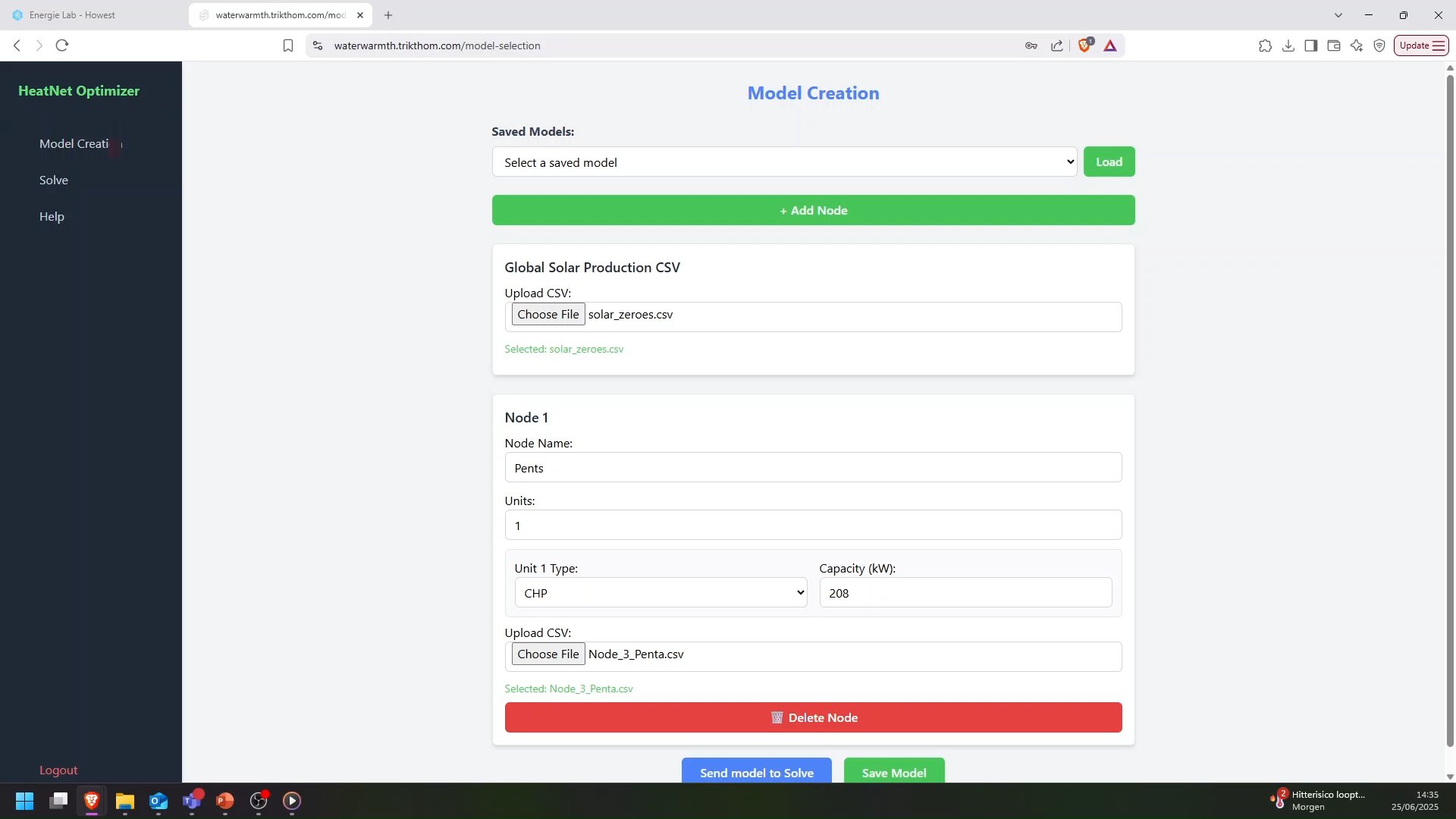Open site settings icon in address bar
The image size is (1456, 819).
pos(318,45)
